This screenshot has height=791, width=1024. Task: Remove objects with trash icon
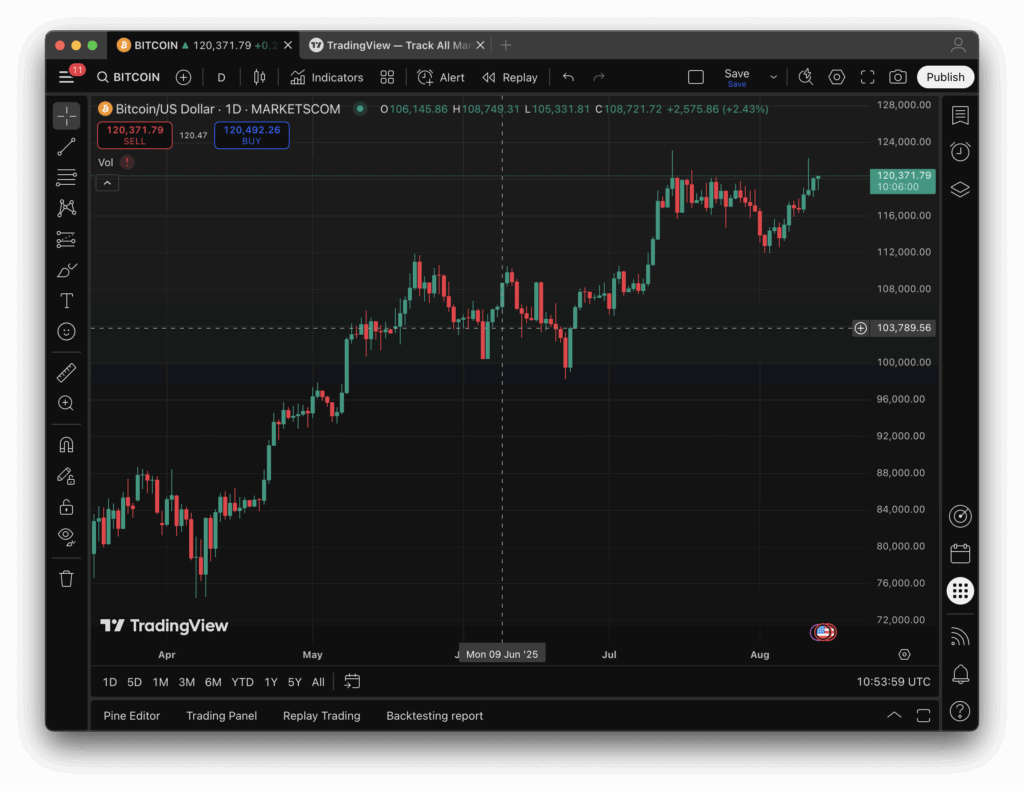(67, 579)
